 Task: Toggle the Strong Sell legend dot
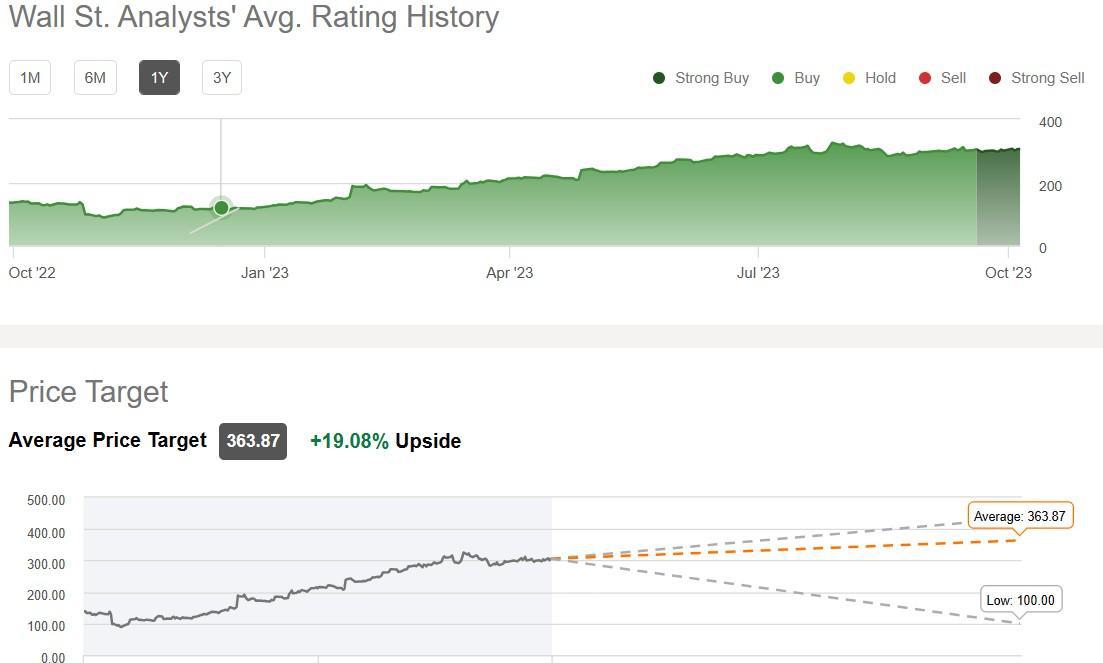[995, 78]
